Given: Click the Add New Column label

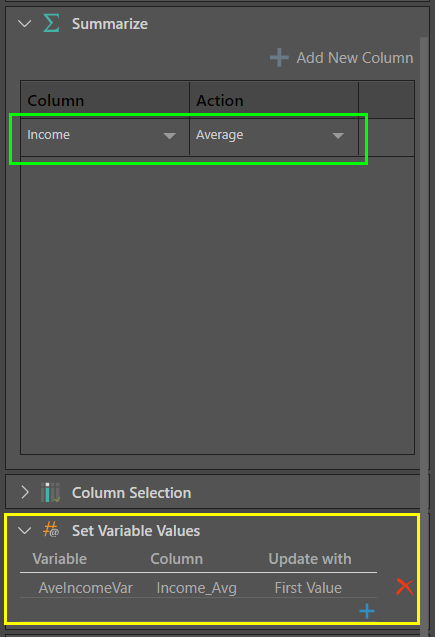Looking at the screenshot, I should 355,58.
